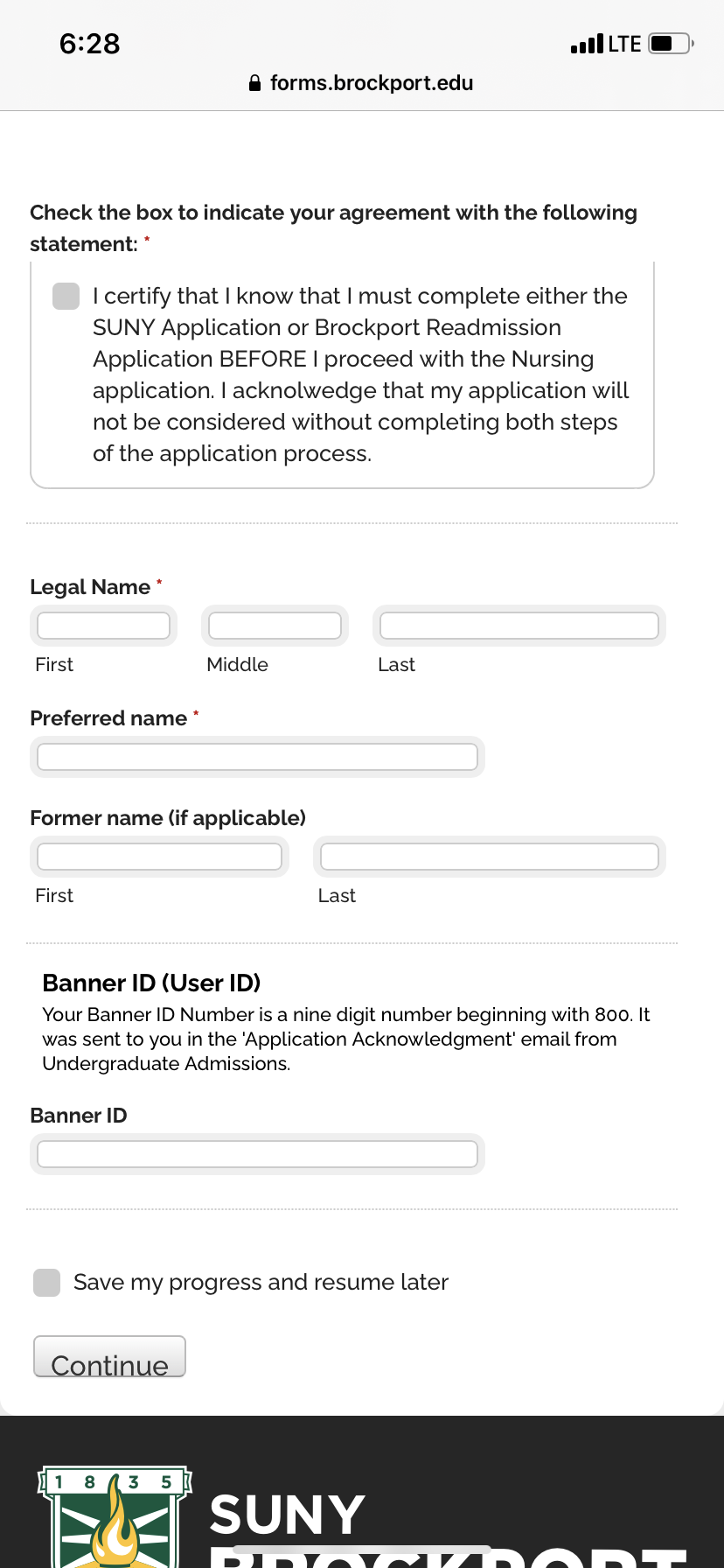724x1568 pixels.
Task: Check the SUNY Application certification box
Action: 66,296
